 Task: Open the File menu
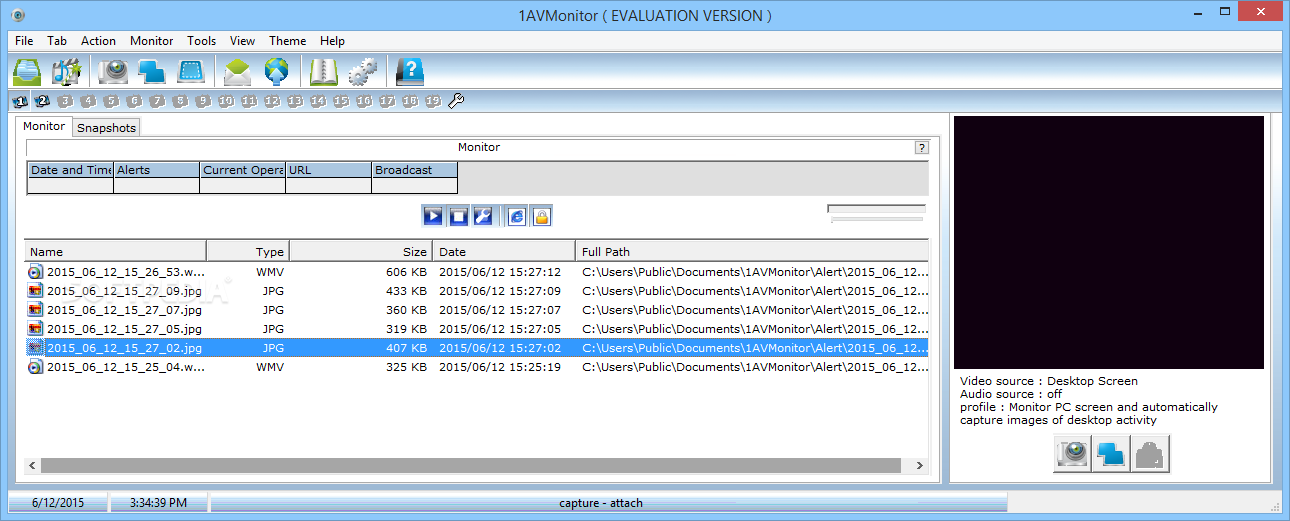point(24,41)
